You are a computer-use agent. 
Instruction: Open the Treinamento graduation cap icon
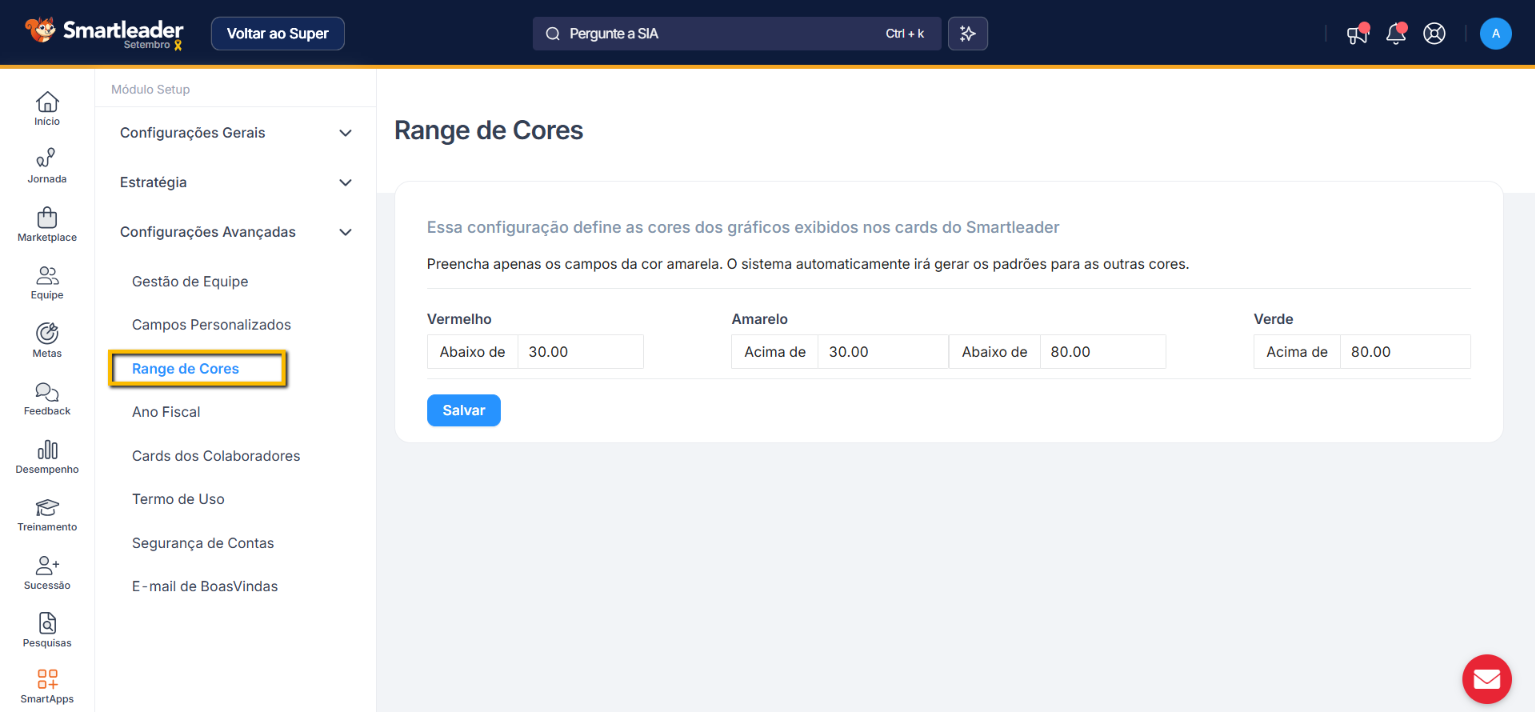pyautogui.click(x=47, y=507)
